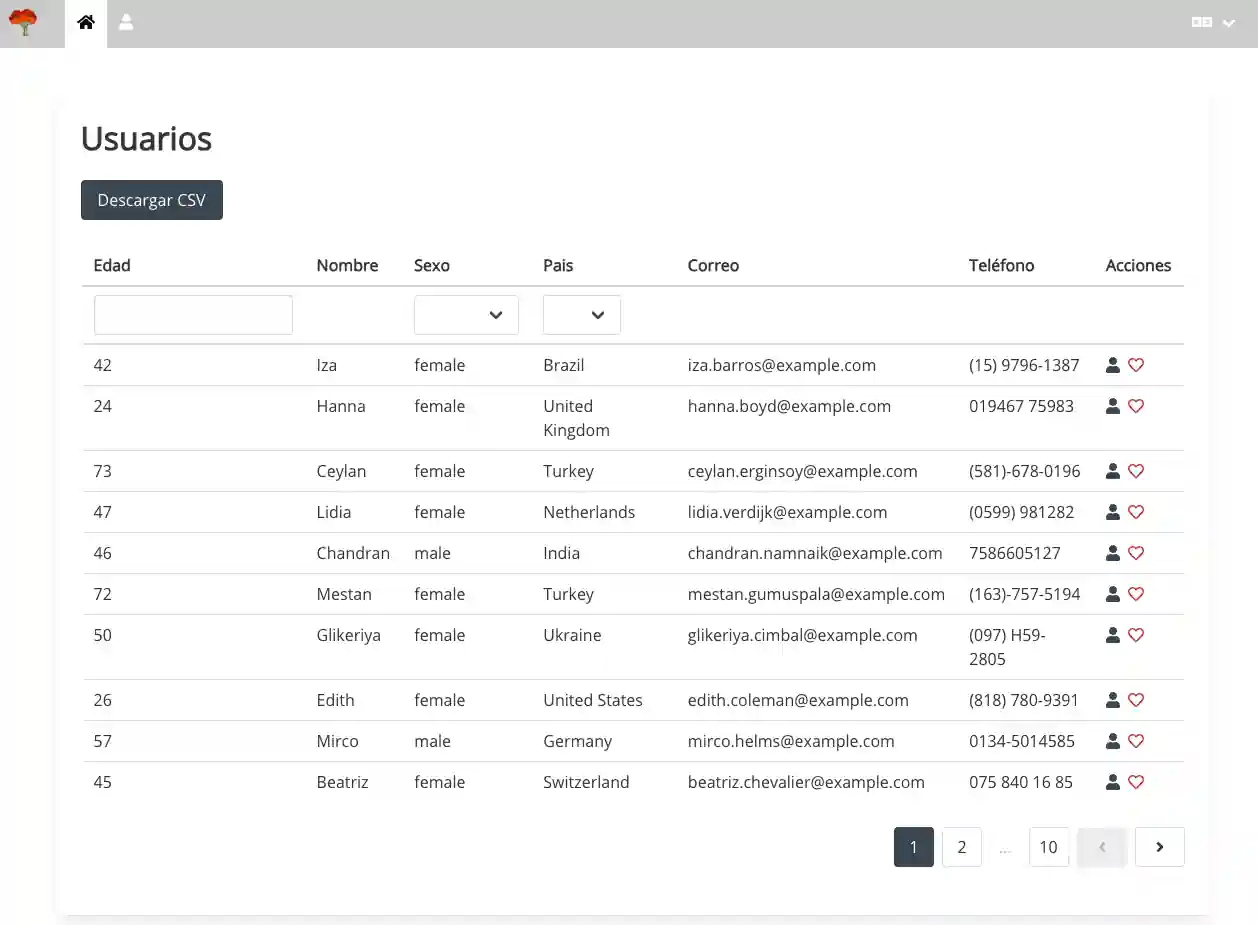Go to page 2
Image resolution: width=1258 pixels, height=925 pixels.
click(961, 847)
